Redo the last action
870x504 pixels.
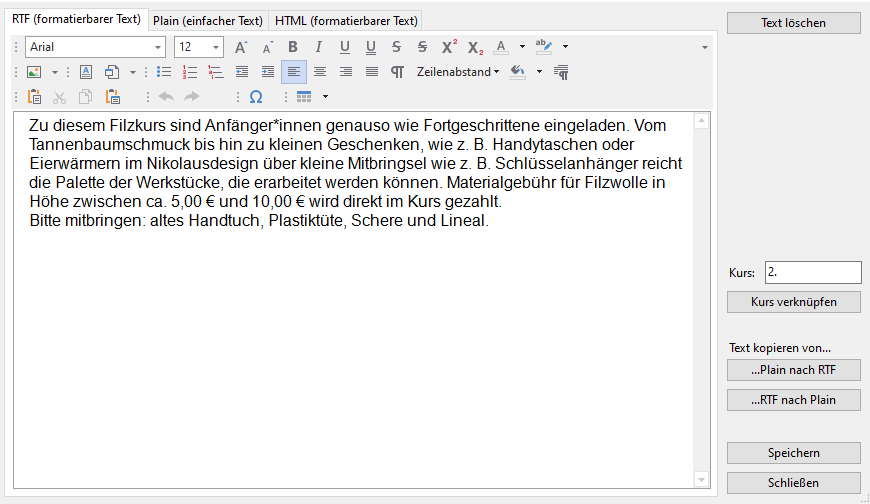click(x=192, y=97)
